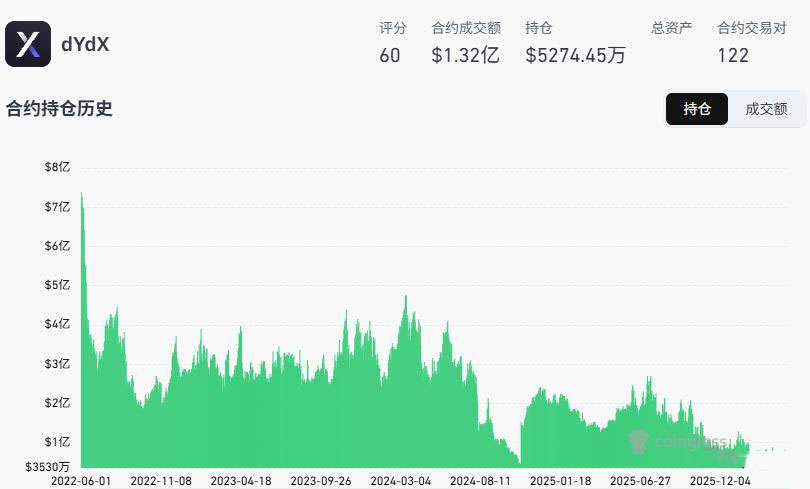The height and width of the screenshot is (489, 810).
Task: Click the dYdX exchange name
Action: 85,44
